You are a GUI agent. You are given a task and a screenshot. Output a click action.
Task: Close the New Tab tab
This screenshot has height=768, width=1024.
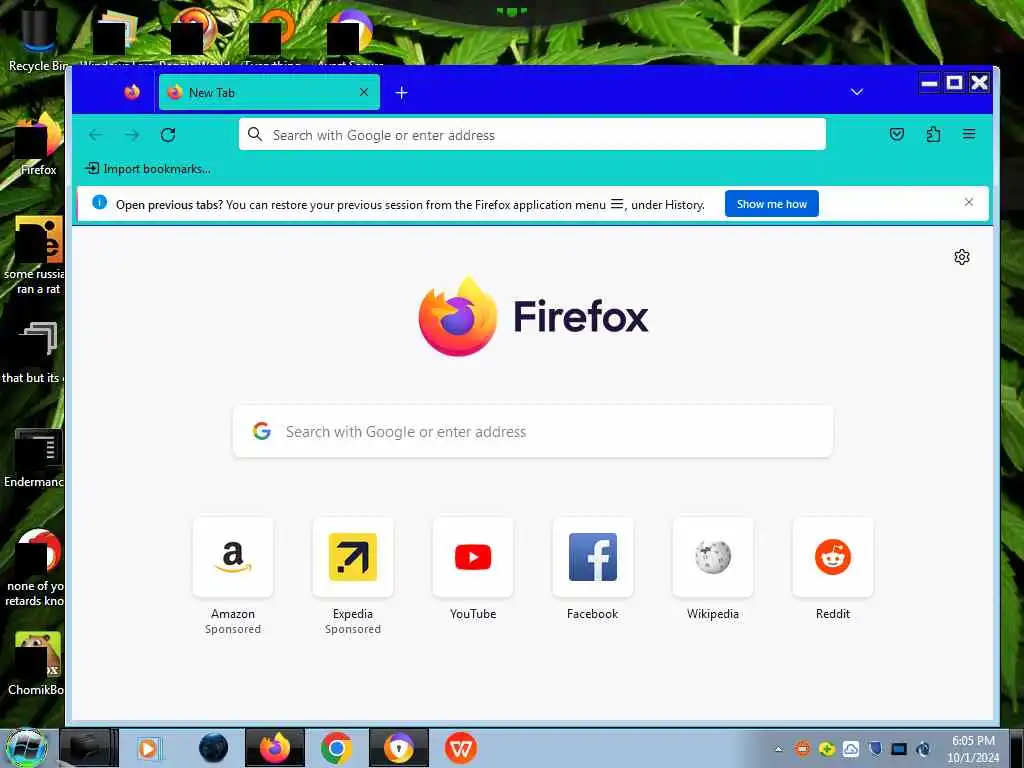(x=364, y=92)
